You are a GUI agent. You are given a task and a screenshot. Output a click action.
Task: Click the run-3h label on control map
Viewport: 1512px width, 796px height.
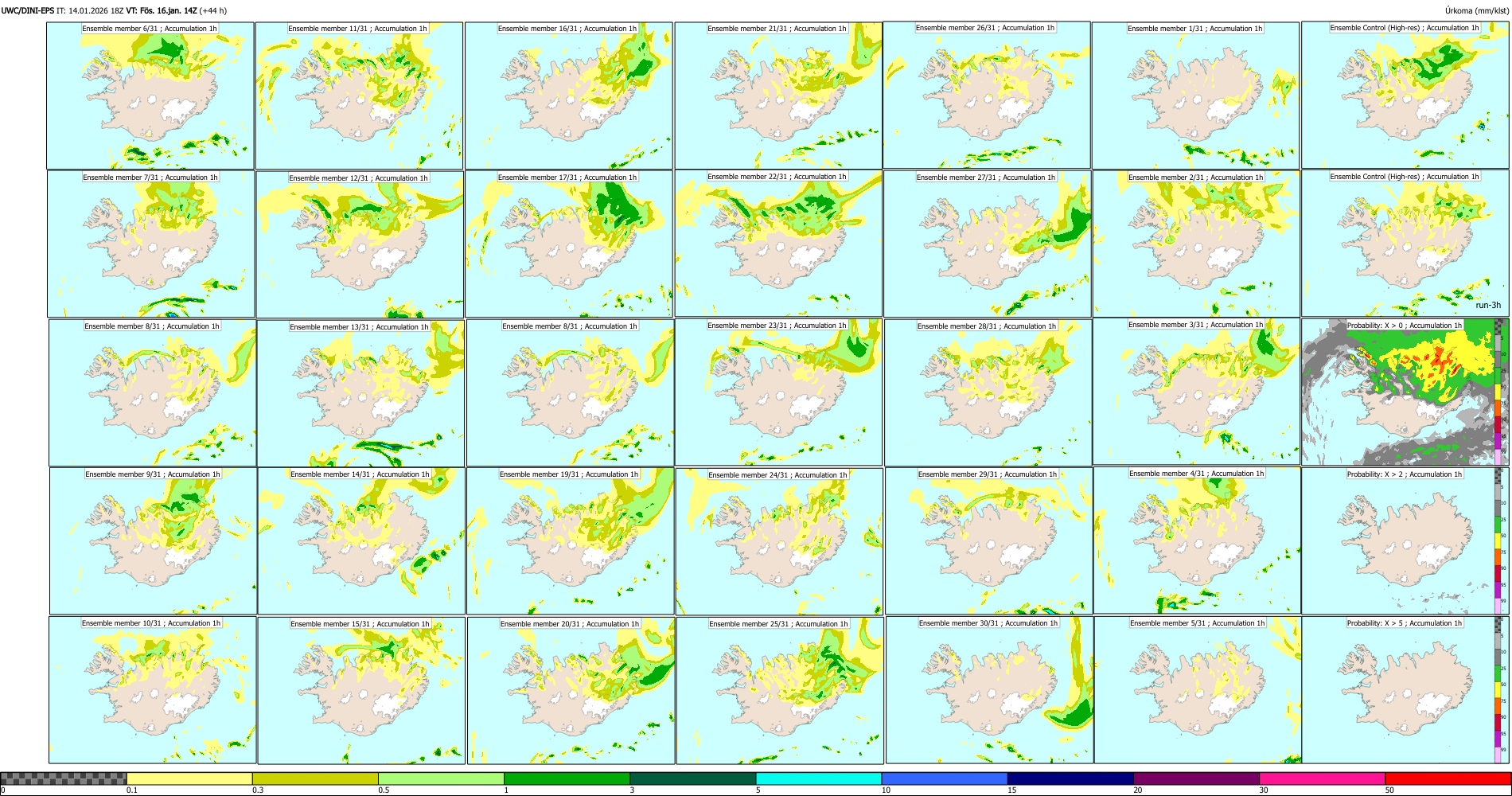1487,306
